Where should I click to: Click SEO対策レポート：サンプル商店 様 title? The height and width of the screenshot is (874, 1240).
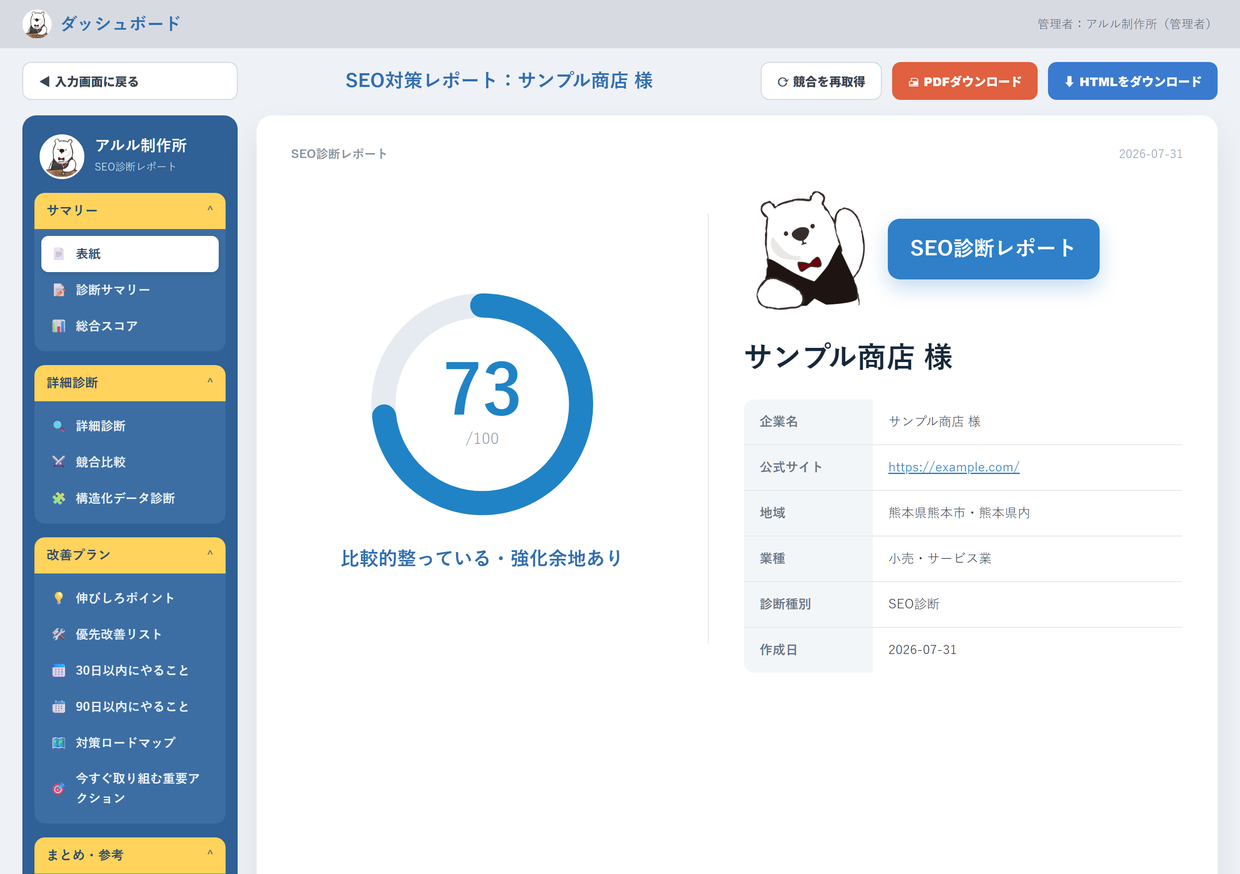[x=499, y=81]
